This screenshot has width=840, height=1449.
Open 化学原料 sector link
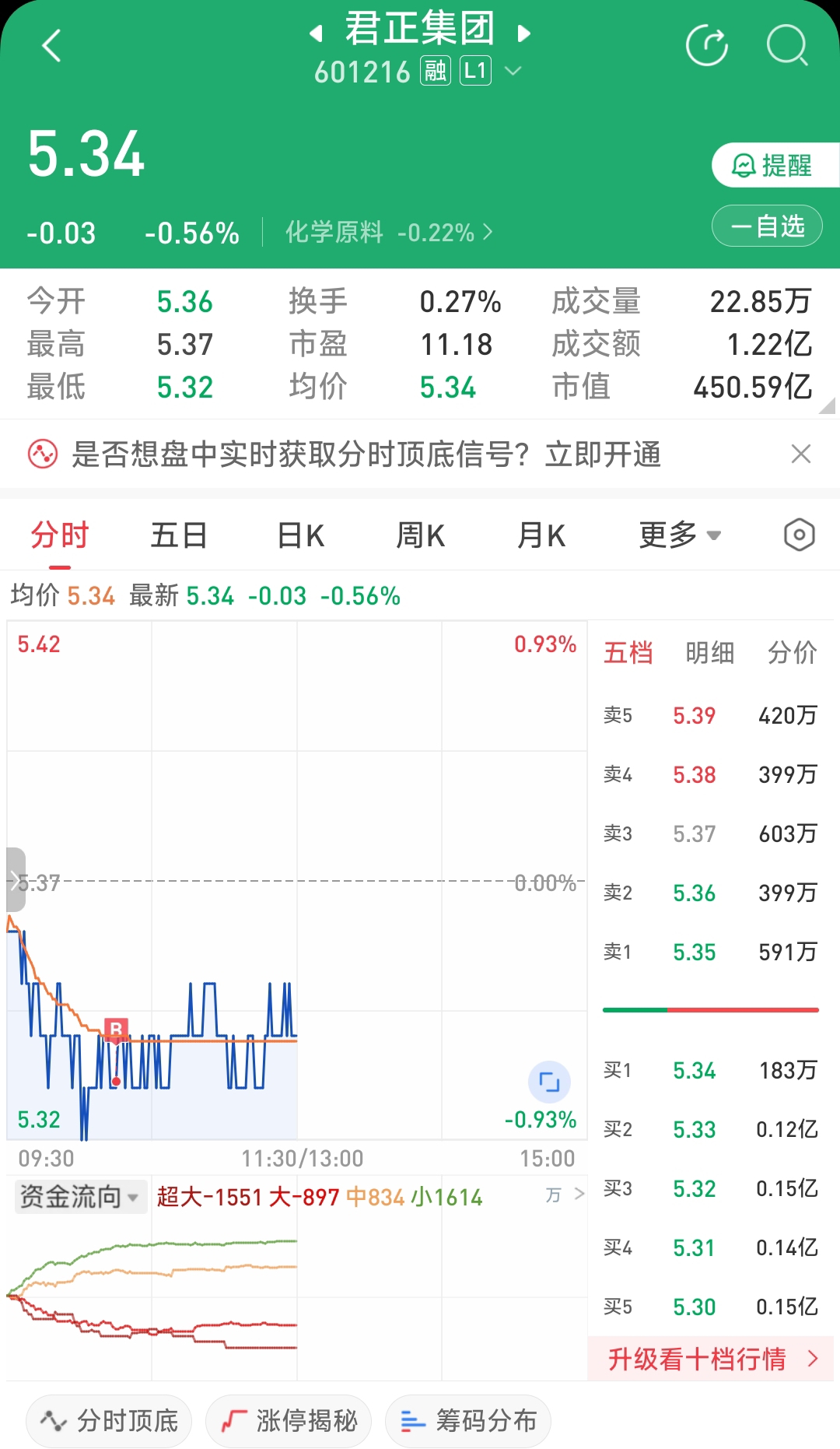389,232
